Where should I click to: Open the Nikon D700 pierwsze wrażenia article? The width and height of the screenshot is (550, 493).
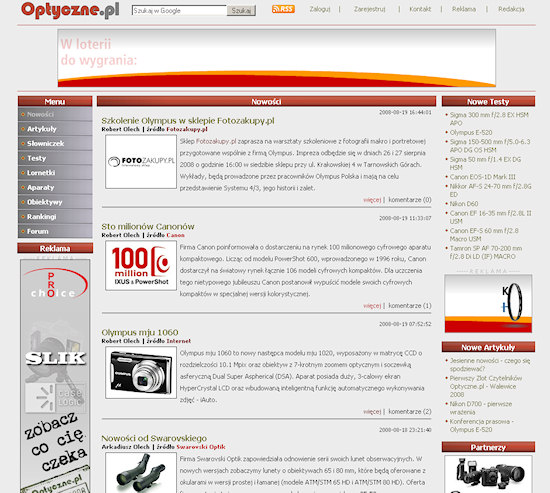(481, 408)
